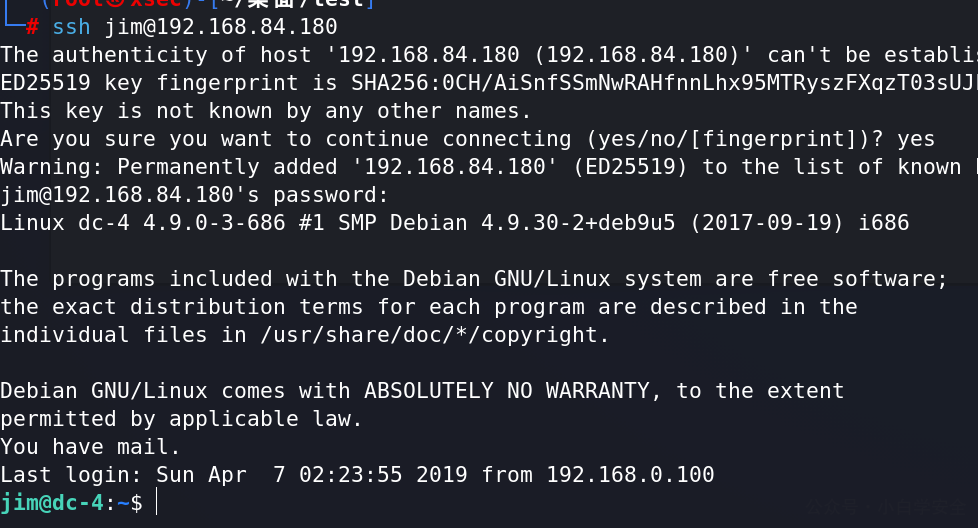The image size is (978, 528).
Task: Click the ABSOLUTELY NO WARRANTY text
Action: pos(506,391)
